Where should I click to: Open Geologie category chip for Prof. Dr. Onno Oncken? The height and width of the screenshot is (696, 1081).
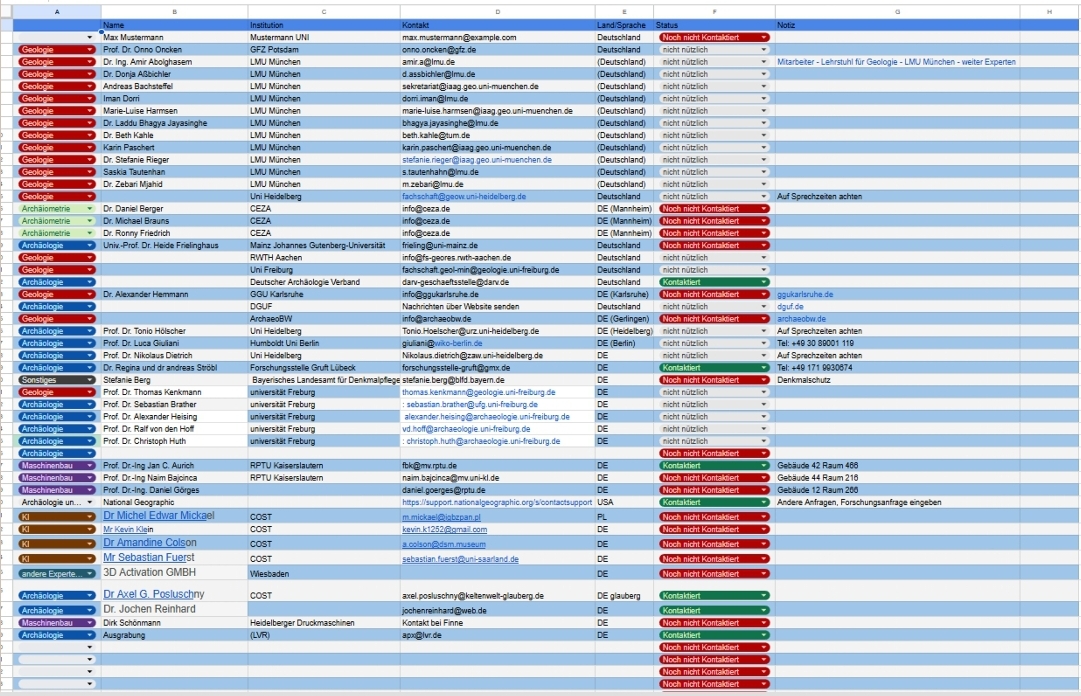pos(57,50)
